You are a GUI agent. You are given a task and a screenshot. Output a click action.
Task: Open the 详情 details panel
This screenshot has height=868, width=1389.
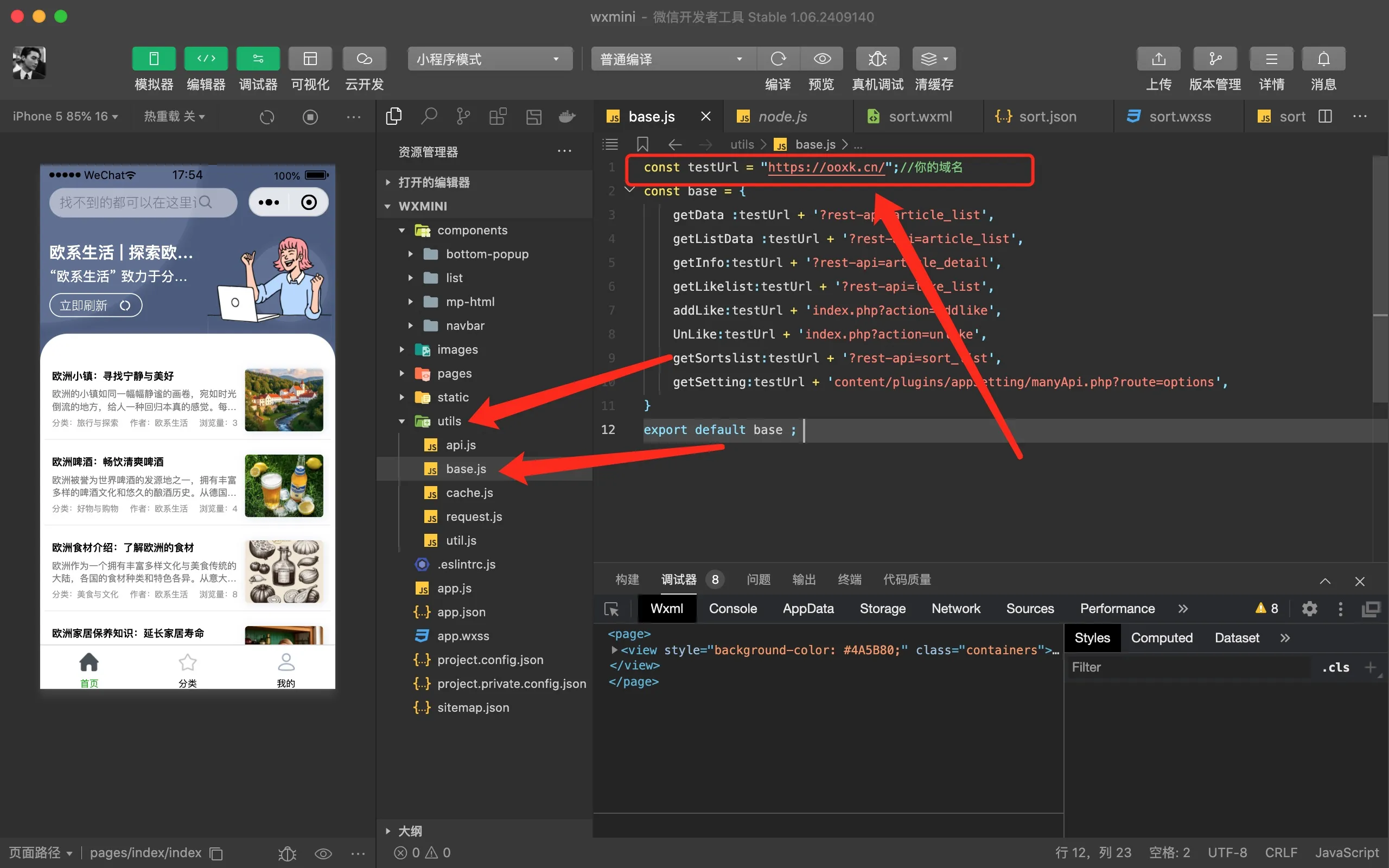1271,59
